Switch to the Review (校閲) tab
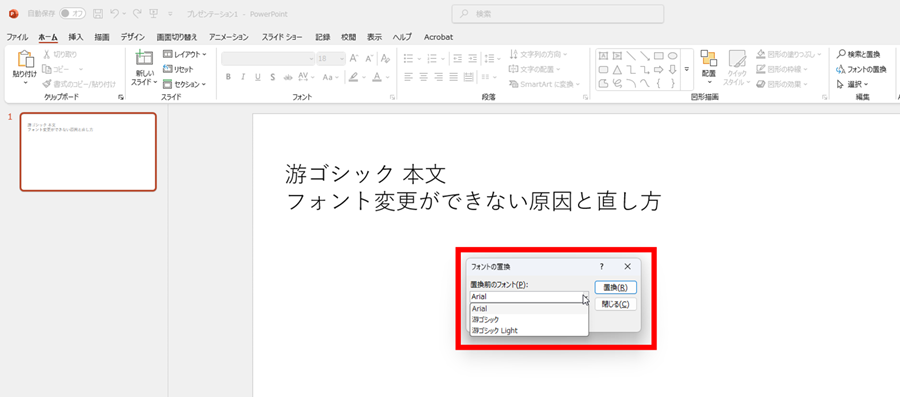The width and height of the screenshot is (900, 397). point(348,37)
